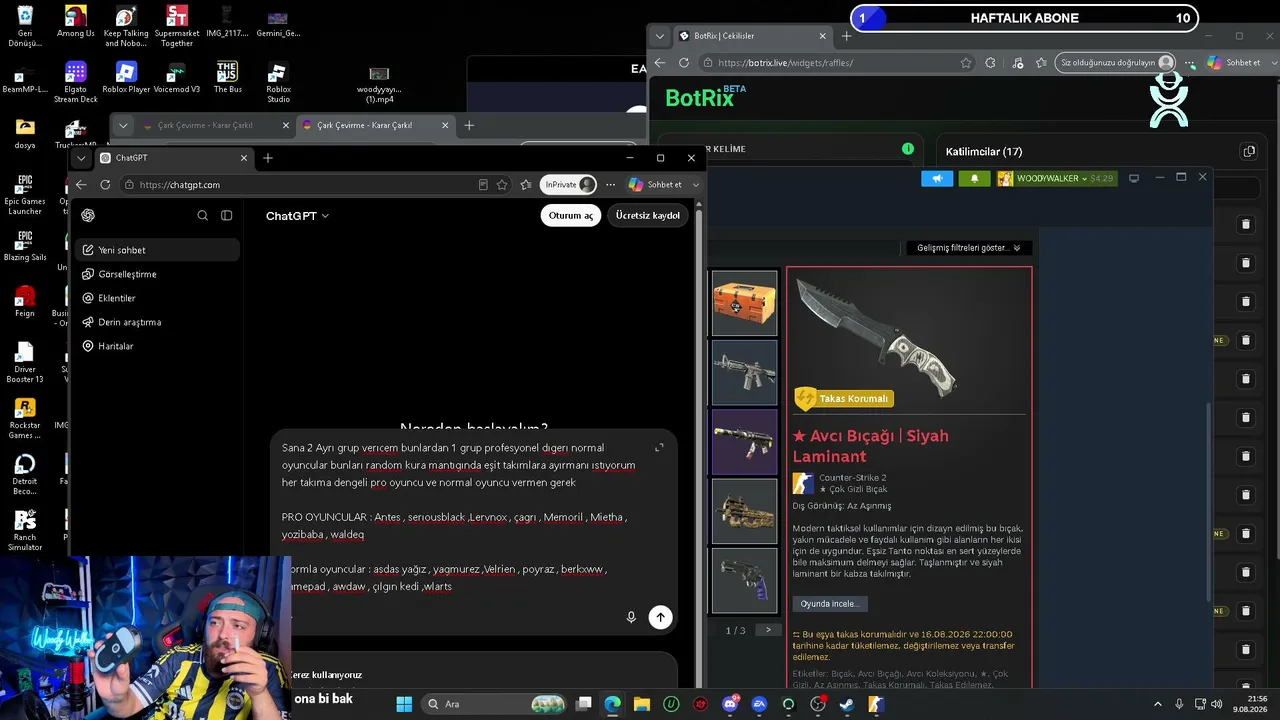Click the Oturum aç button
This screenshot has height=720, width=1280.
[x=571, y=215]
